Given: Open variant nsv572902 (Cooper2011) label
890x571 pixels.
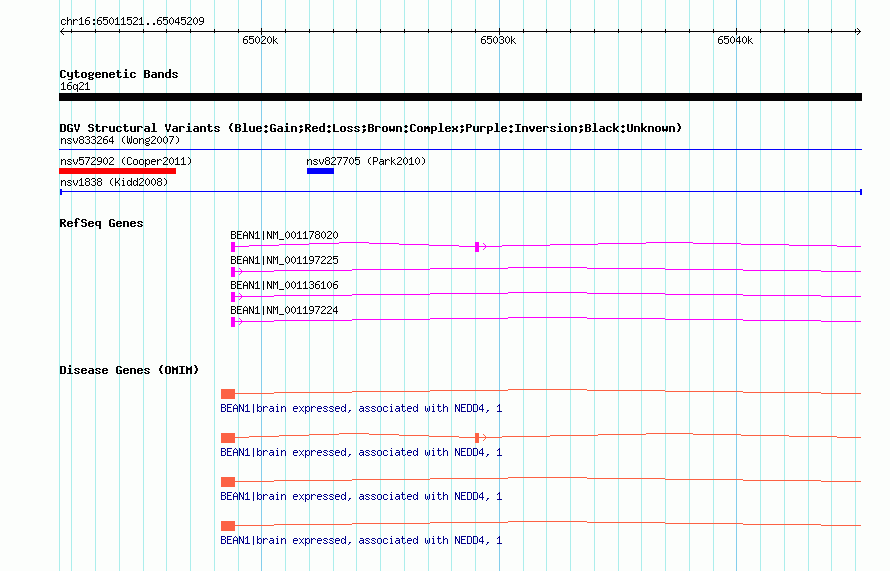Looking at the screenshot, I should (126, 161).
